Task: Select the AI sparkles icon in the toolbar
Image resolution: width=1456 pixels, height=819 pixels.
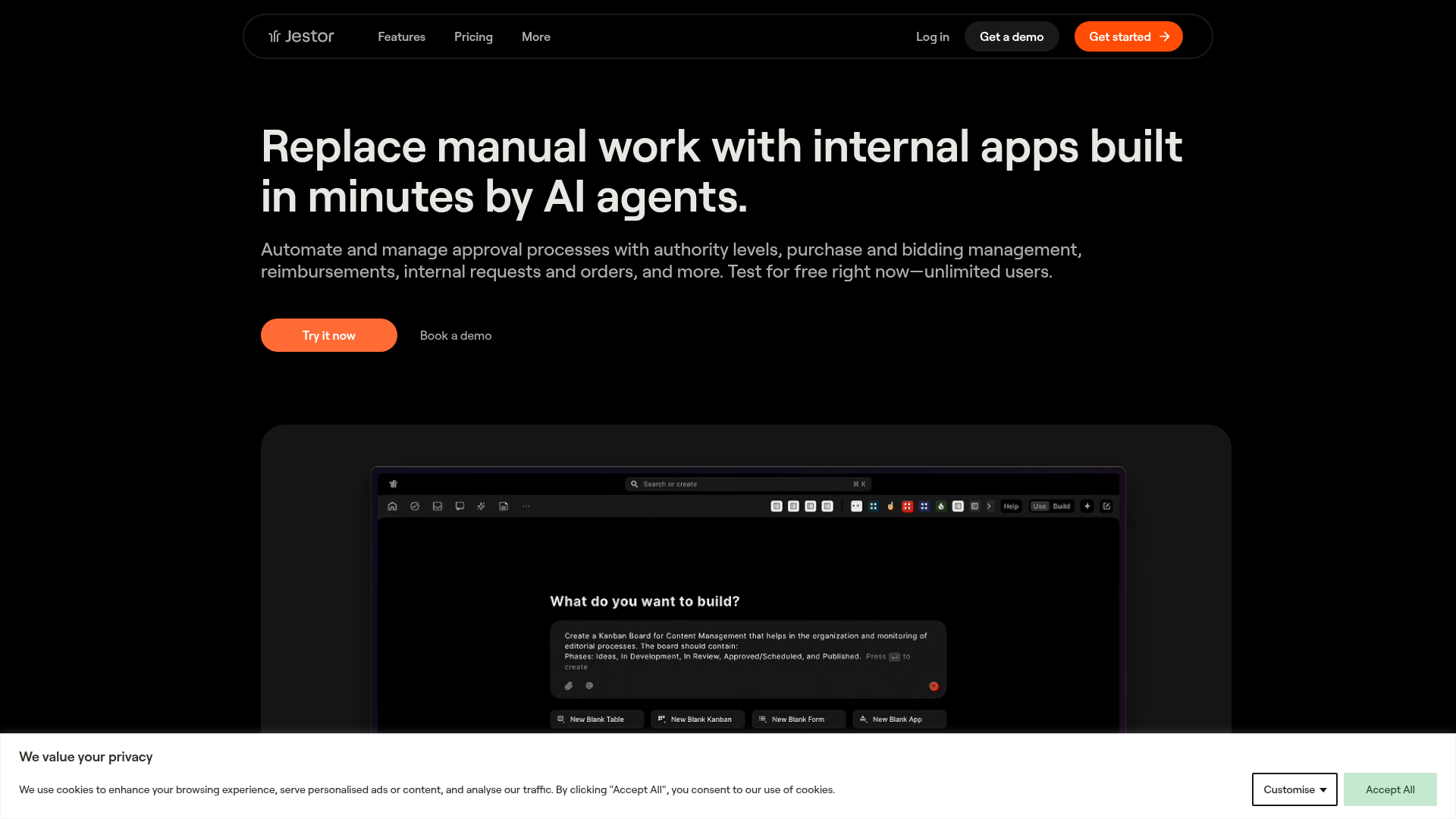Action: (x=481, y=506)
